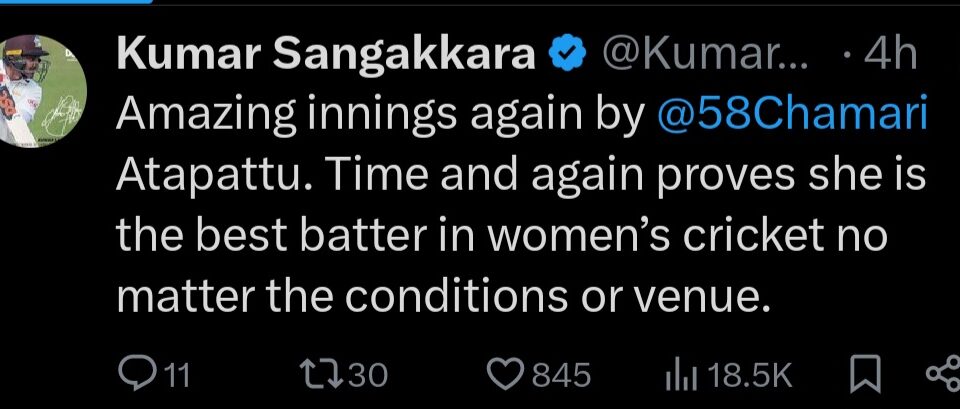960x409 pixels.
Task: Click the reply speech bubble icon
Action: (136, 374)
